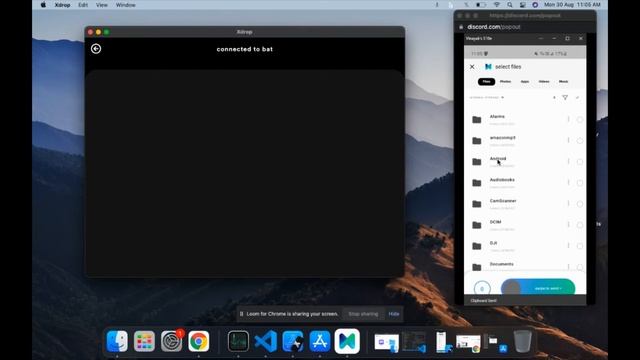Click the Android folder icon
Viewport: 640px width, 360px height.
click(477, 162)
